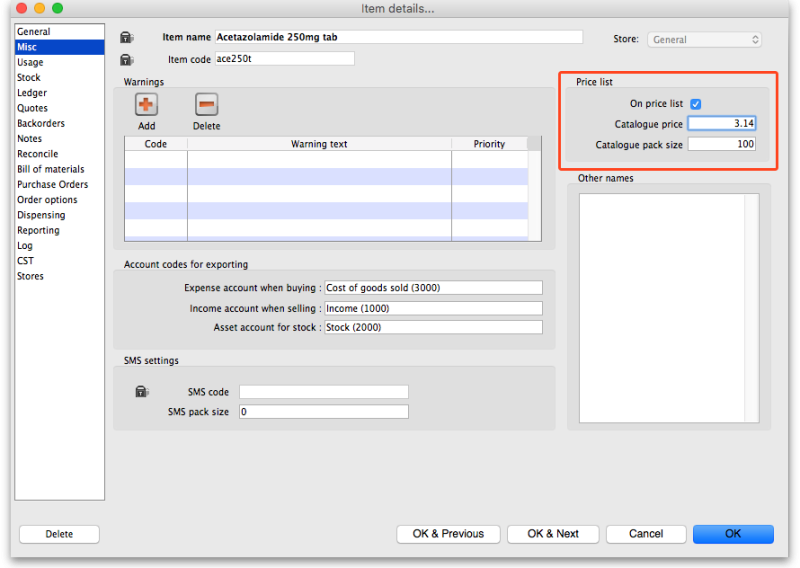Image resolution: width=800 pixels, height=568 pixels.
Task: Open the Usage section in sidebar
Action: pyautogui.click(x=30, y=62)
